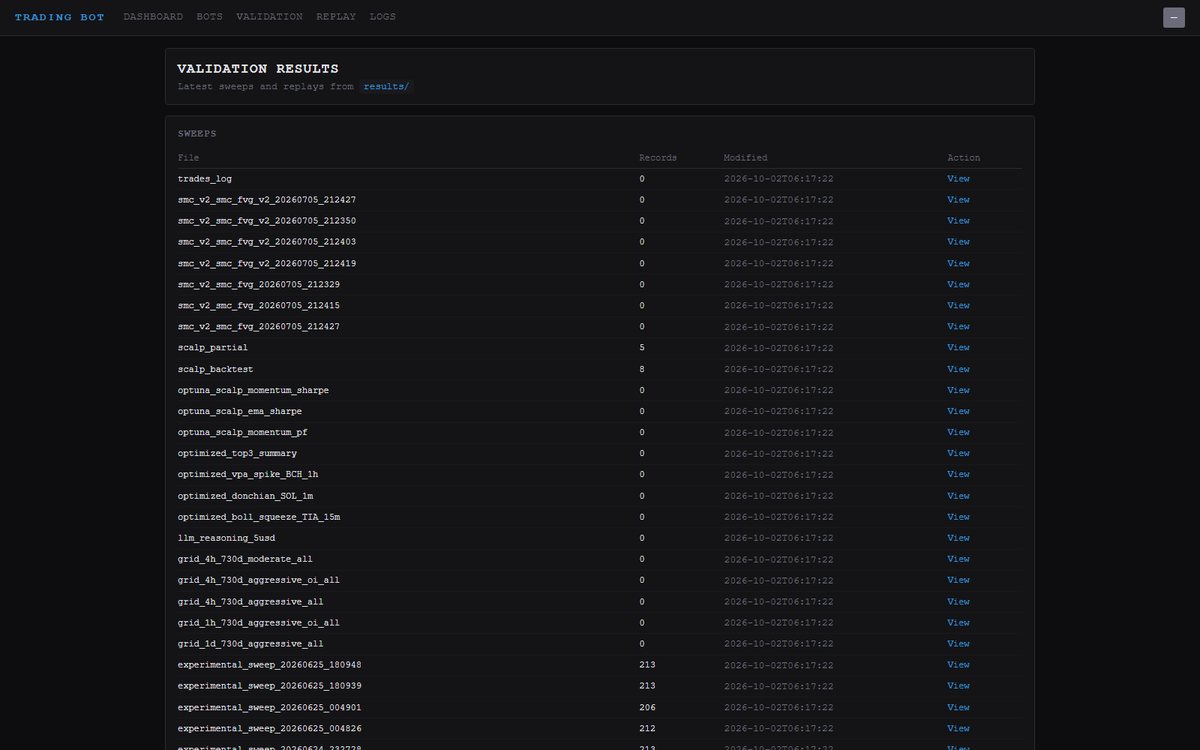This screenshot has width=1200, height=750.
Task: Select the optimized_boll_squeeze_TIA_15m file name
Action: coord(259,517)
